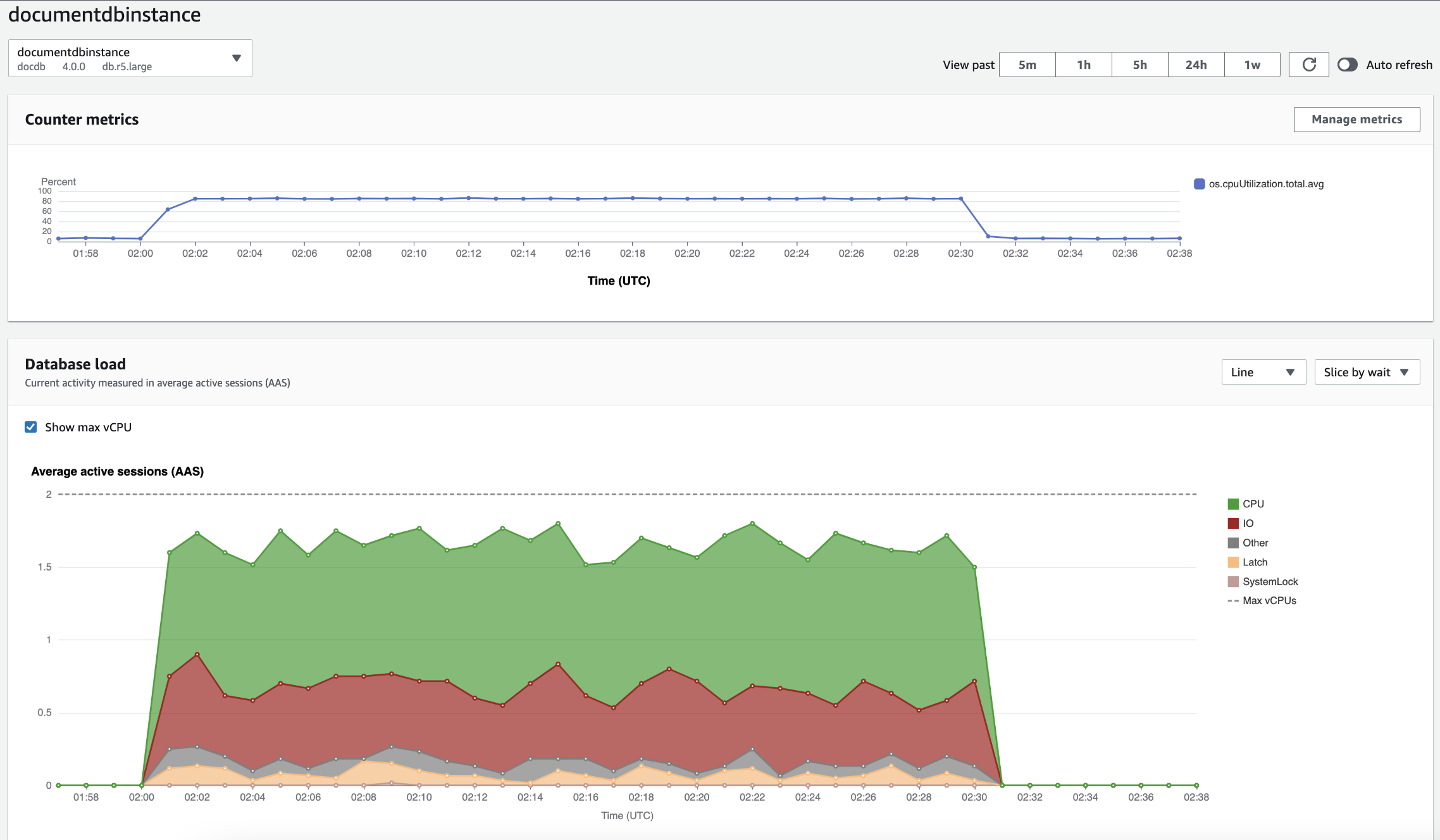Click the 5h time range option
Image resolution: width=1440 pixels, height=840 pixels.
pyautogui.click(x=1139, y=64)
